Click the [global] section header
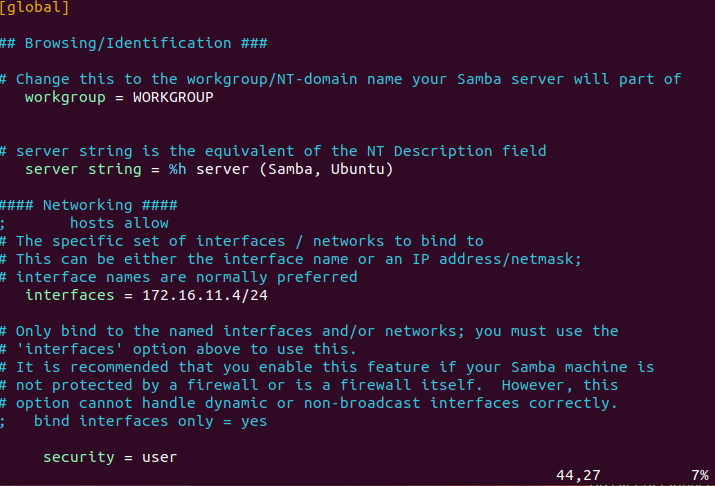 pos(34,7)
